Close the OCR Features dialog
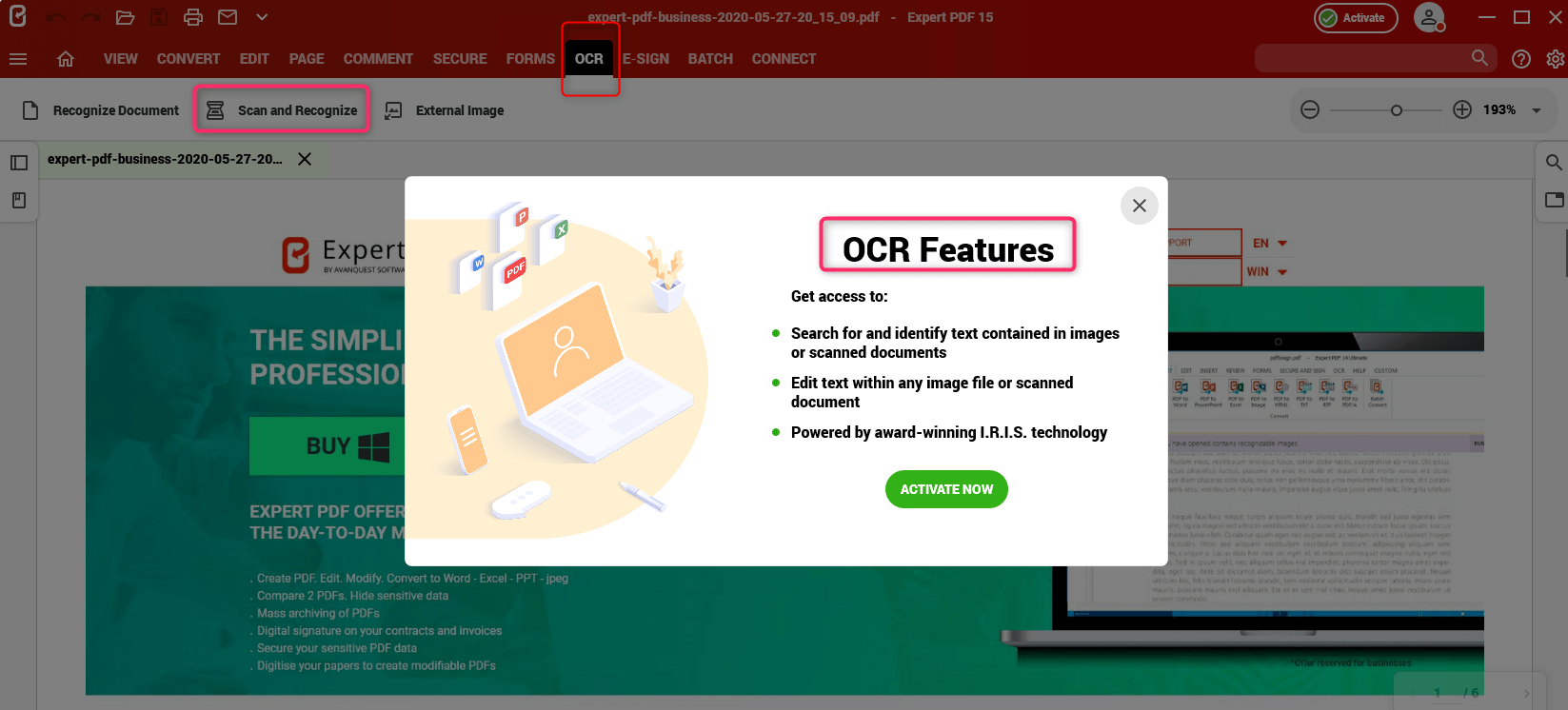 1140,206
